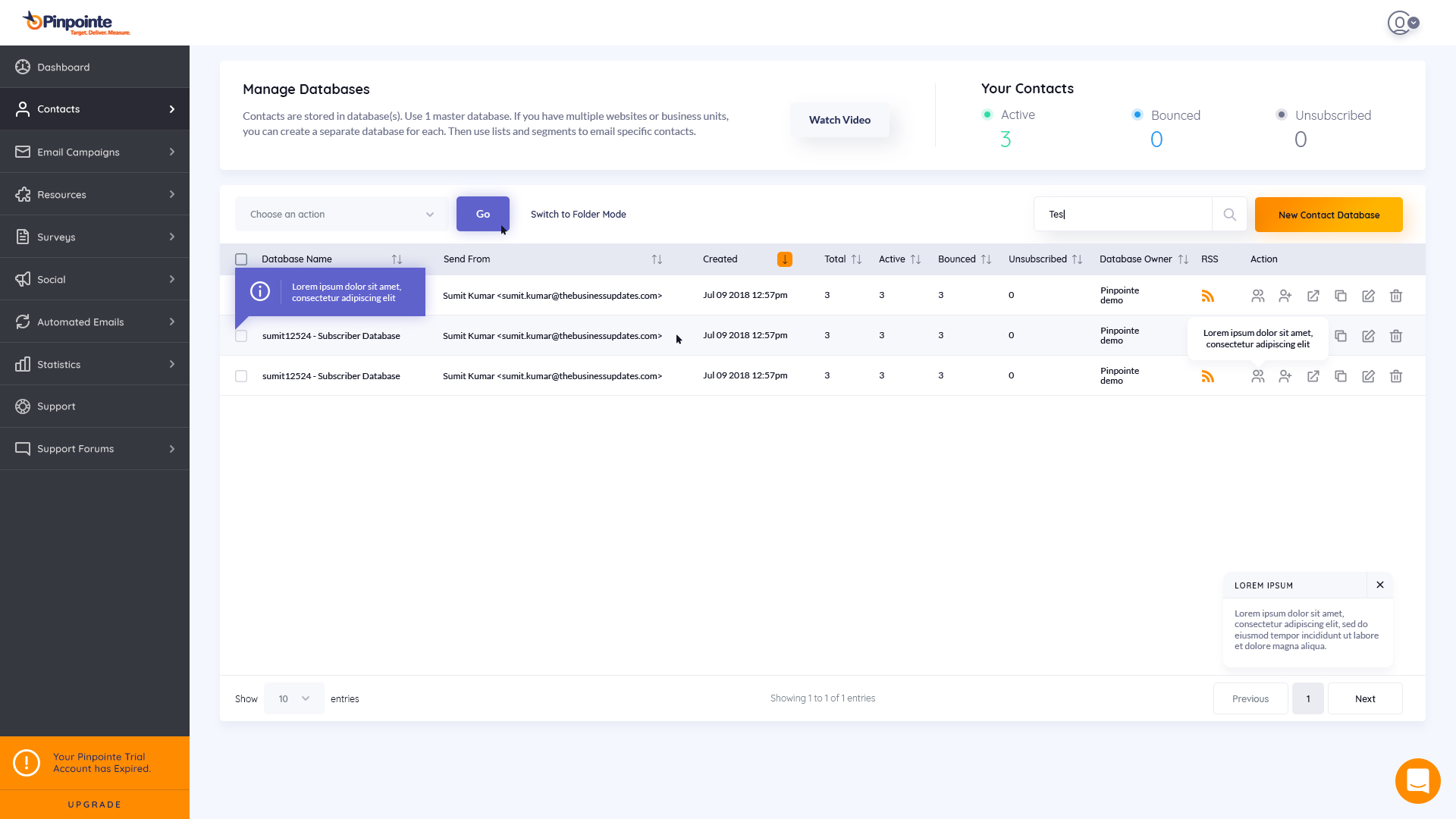Click Watch Video button

point(839,120)
